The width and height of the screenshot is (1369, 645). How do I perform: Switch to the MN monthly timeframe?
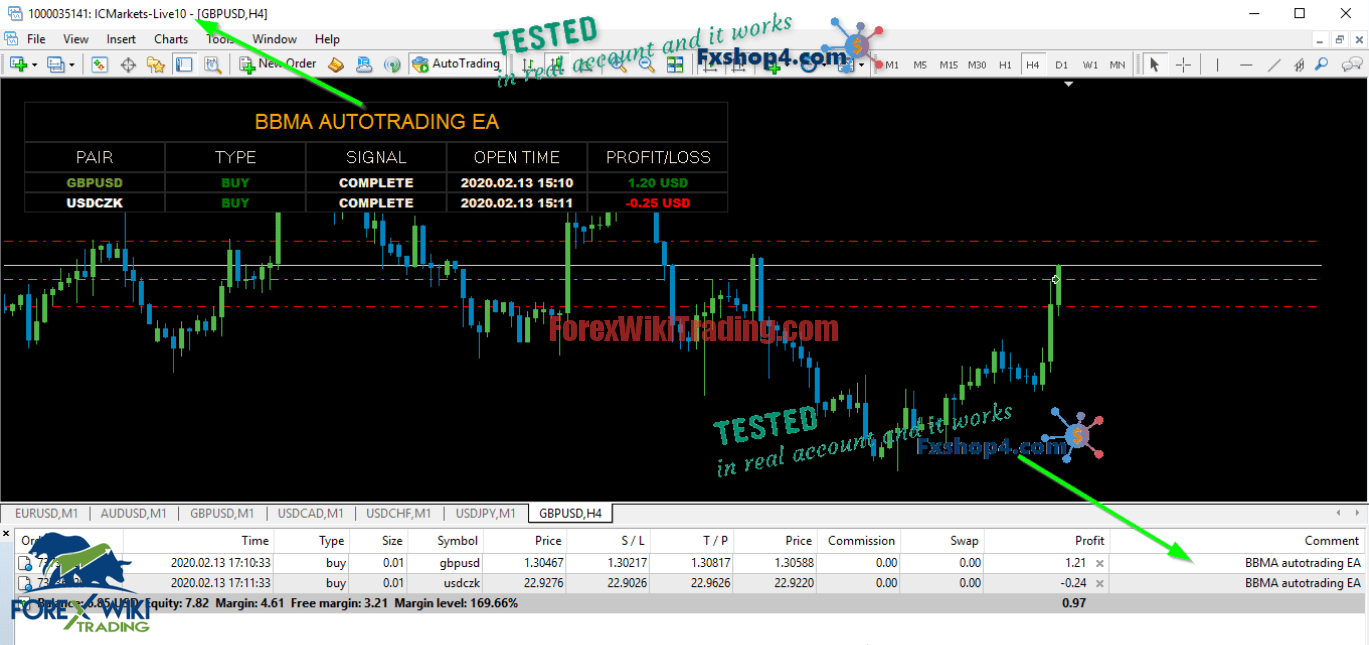[x=1117, y=65]
